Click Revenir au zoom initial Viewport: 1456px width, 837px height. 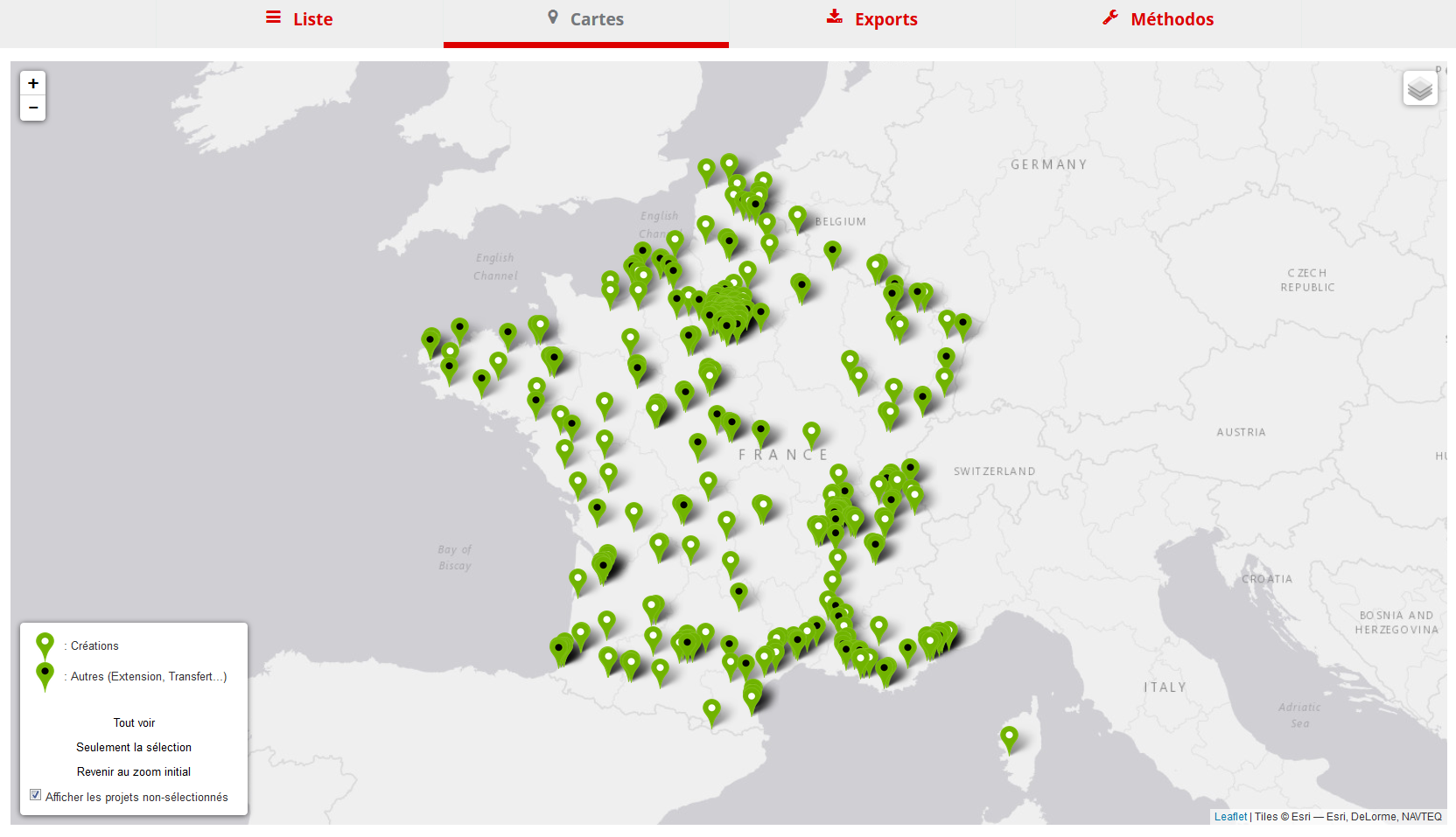click(x=134, y=771)
